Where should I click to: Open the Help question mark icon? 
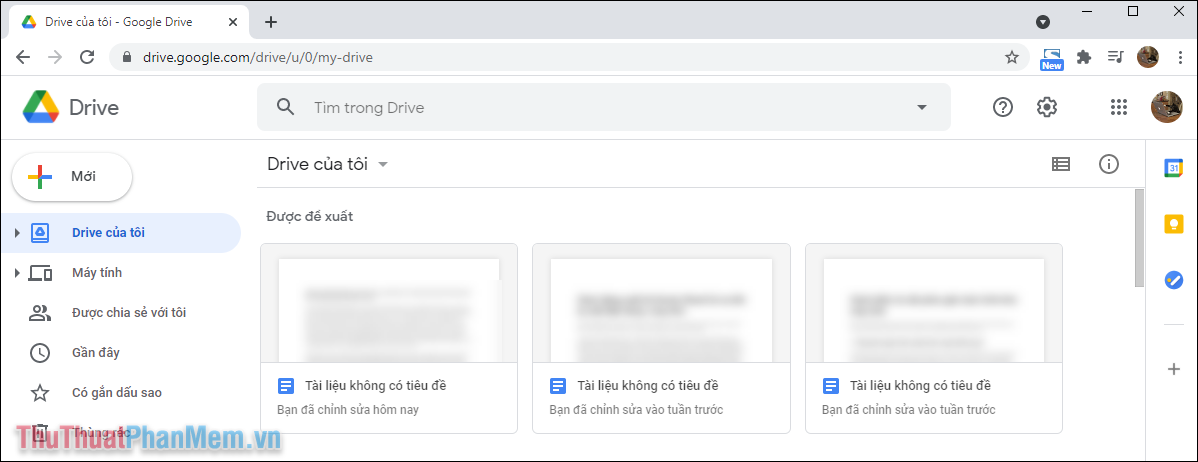[x=1002, y=107]
